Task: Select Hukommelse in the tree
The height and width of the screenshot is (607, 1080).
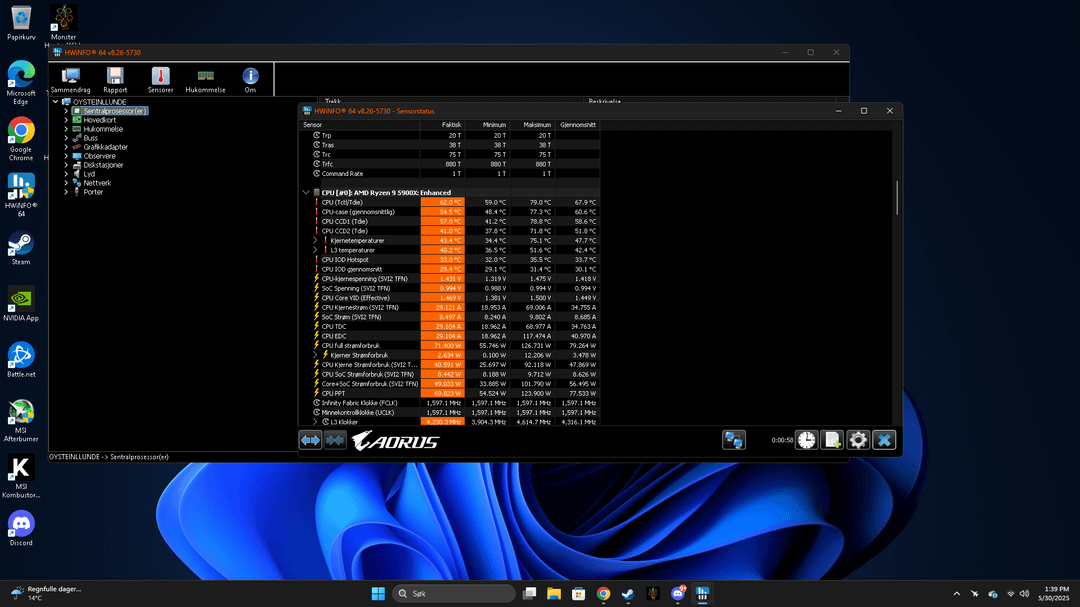Action: click(x=103, y=129)
